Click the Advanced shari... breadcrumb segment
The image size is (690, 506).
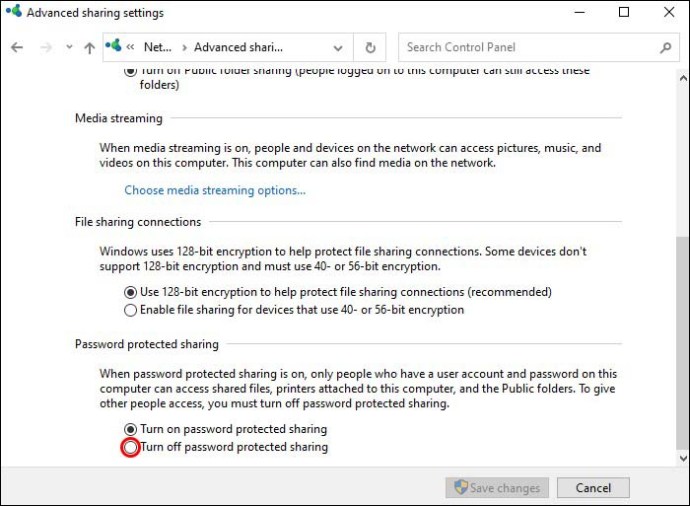pyautogui.click(x=238, y=47)
